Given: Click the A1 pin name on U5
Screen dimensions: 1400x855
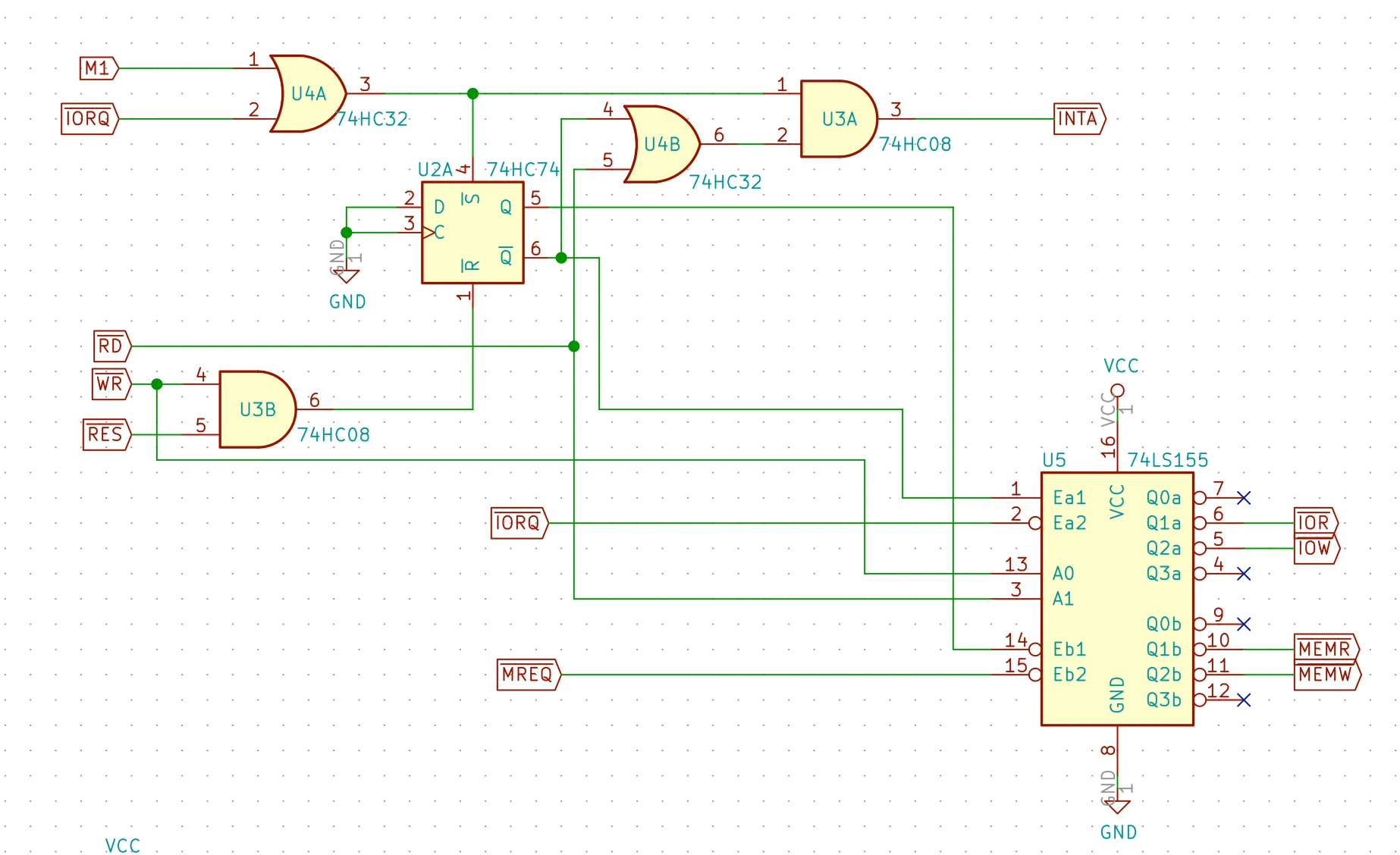Looking at the screenshot, I should click(x=1063, y=599).
